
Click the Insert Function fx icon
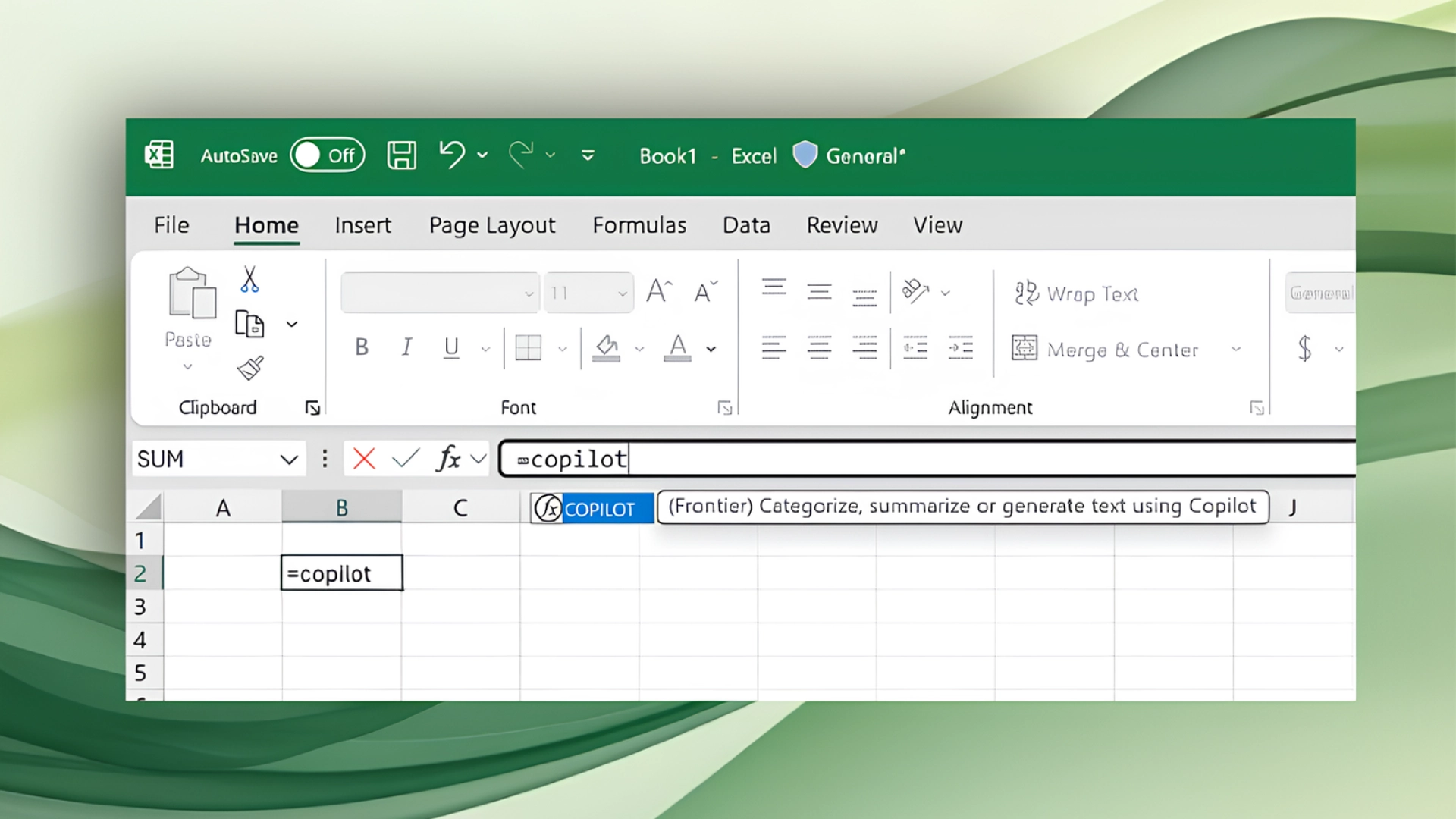point(448,458)
